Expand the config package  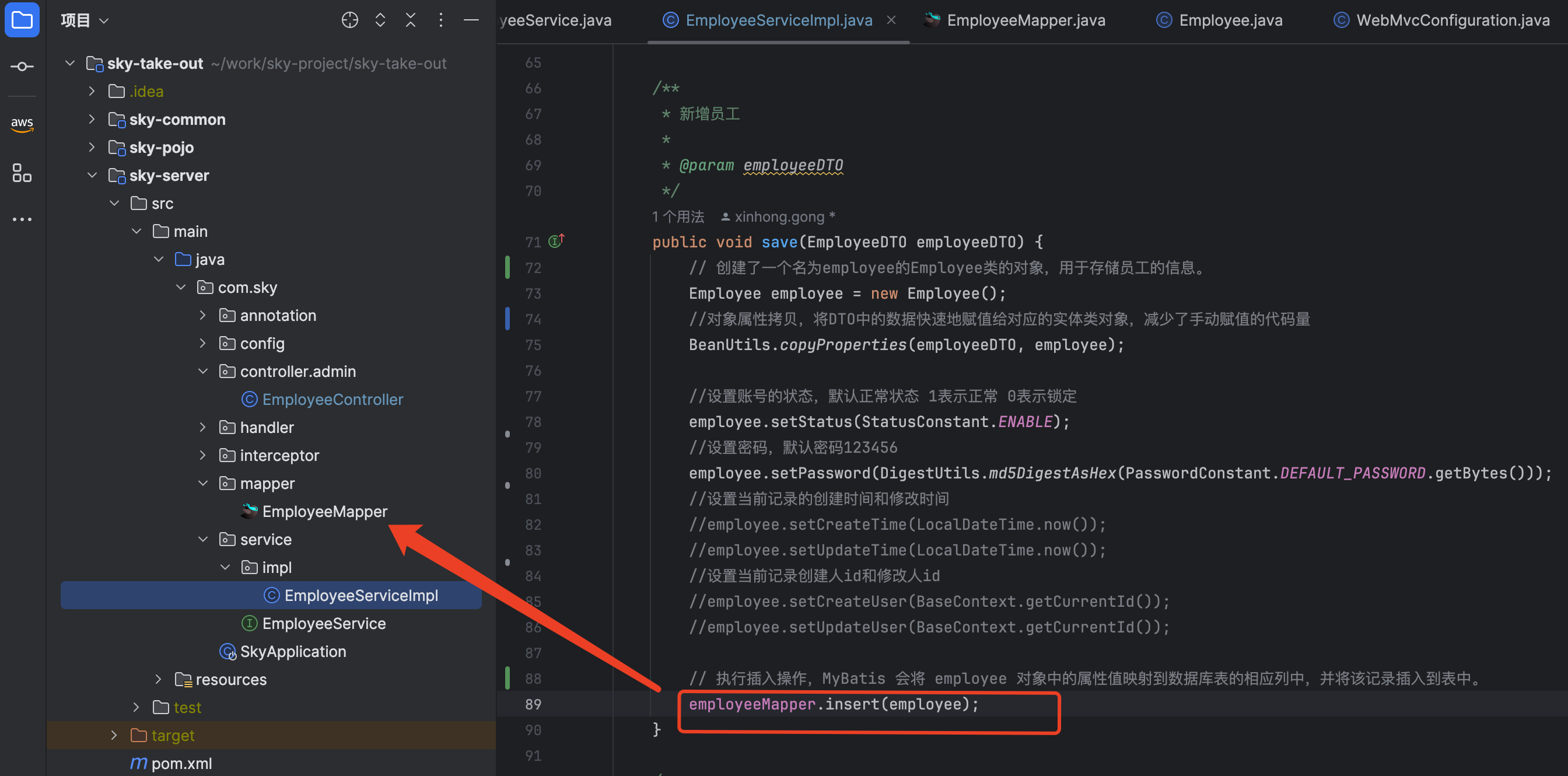tap(202, 343)
